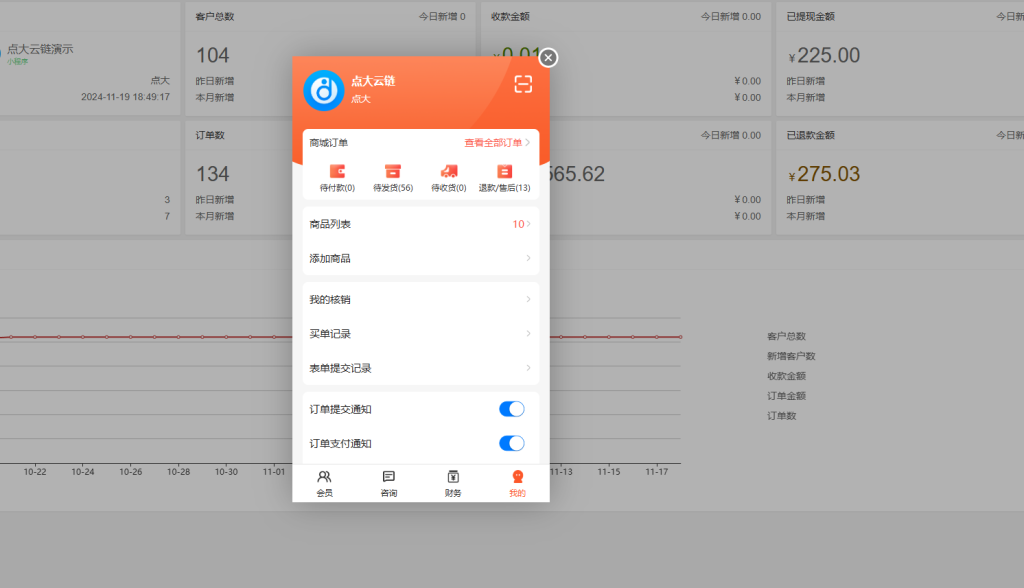
Task: Click the 134 order count value
Action: coord(213,174)
